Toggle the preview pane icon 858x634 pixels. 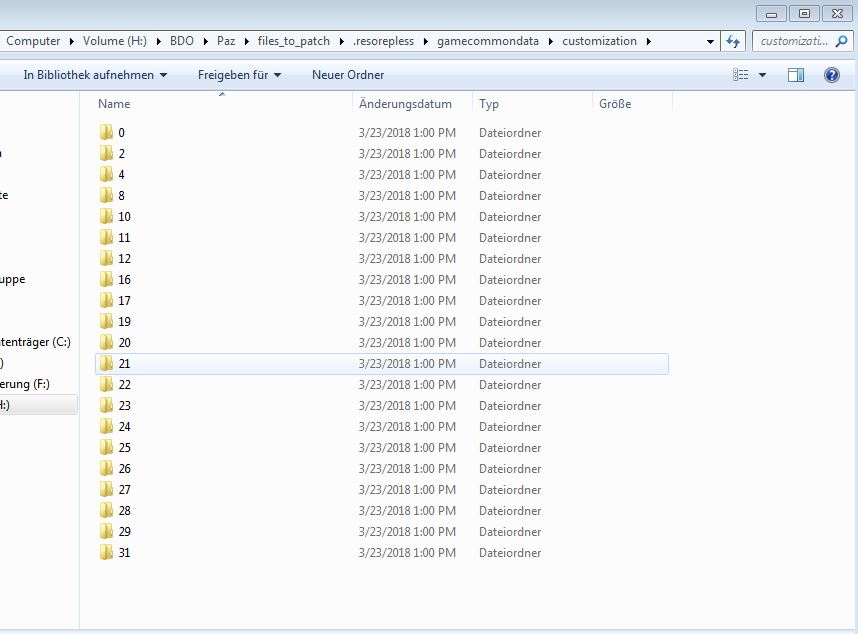coord(796,75)
